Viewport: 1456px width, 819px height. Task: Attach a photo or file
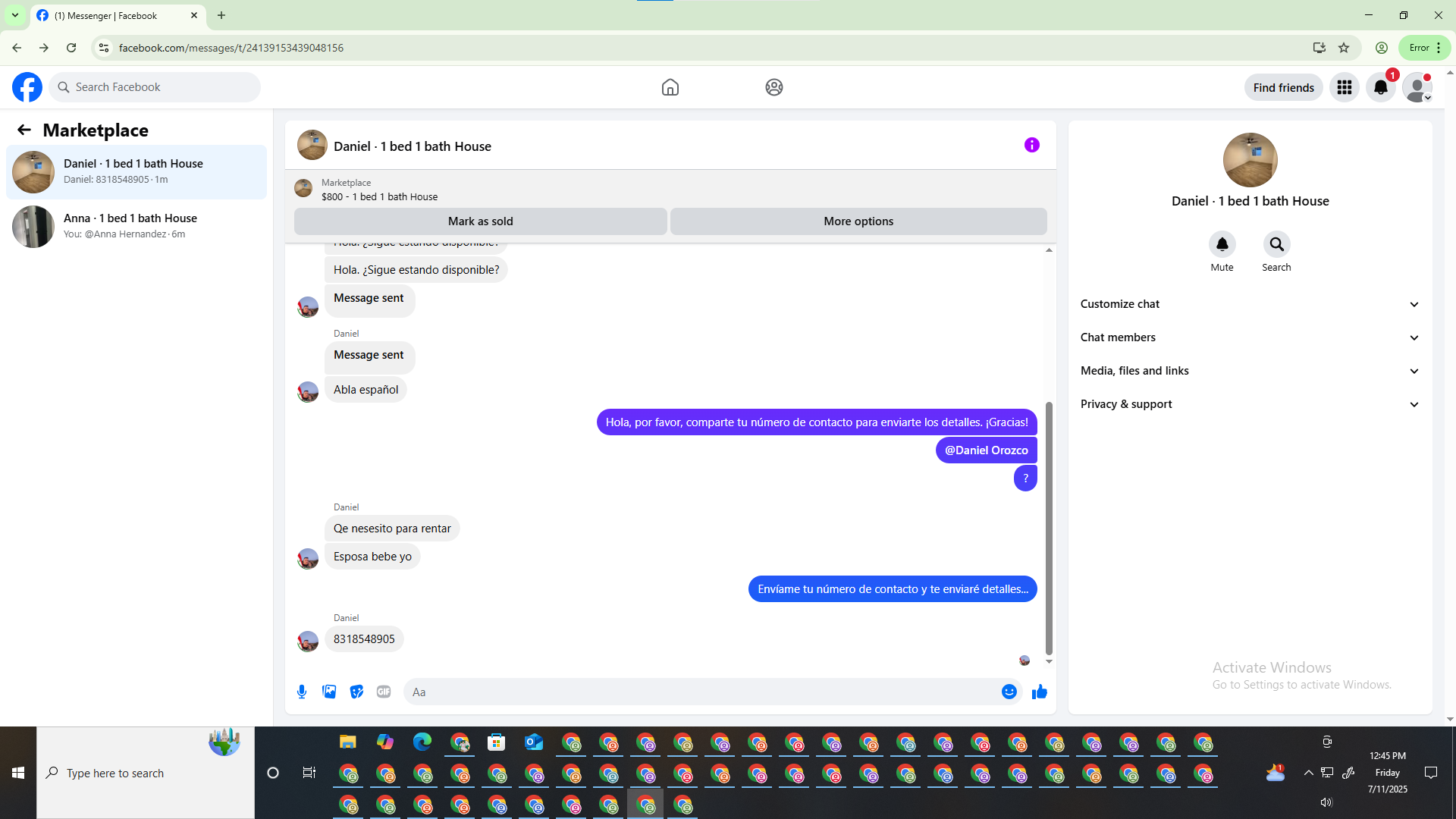[329, 692]
